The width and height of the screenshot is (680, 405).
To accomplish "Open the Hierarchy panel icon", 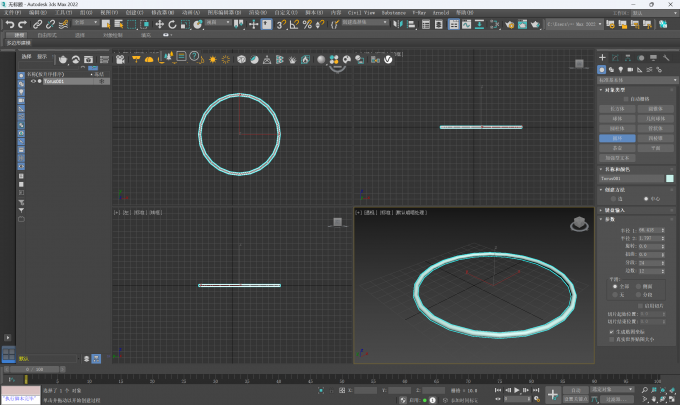I will click(627, 58).
